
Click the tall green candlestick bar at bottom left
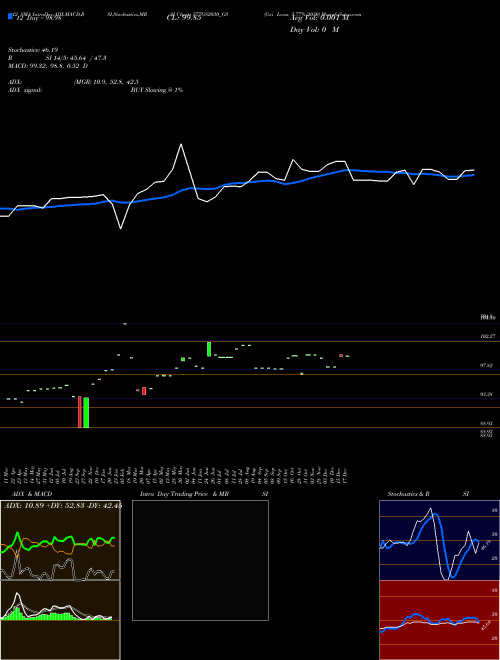click(x=86, y=412)
